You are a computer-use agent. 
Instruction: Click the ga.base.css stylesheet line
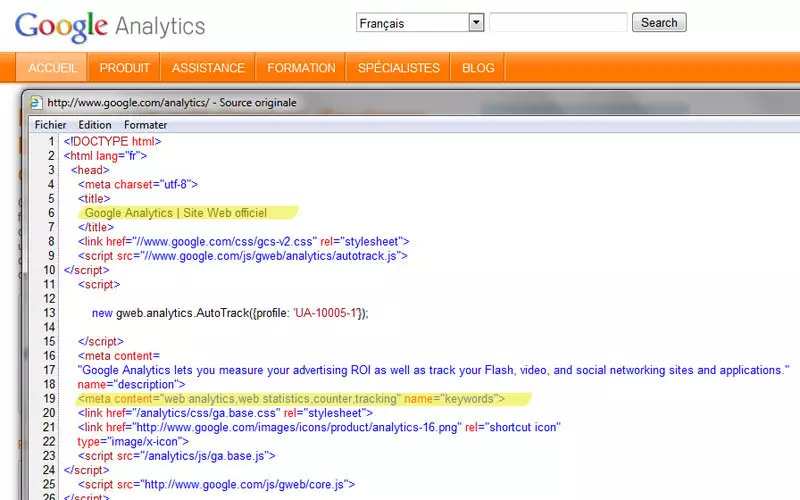225,413
